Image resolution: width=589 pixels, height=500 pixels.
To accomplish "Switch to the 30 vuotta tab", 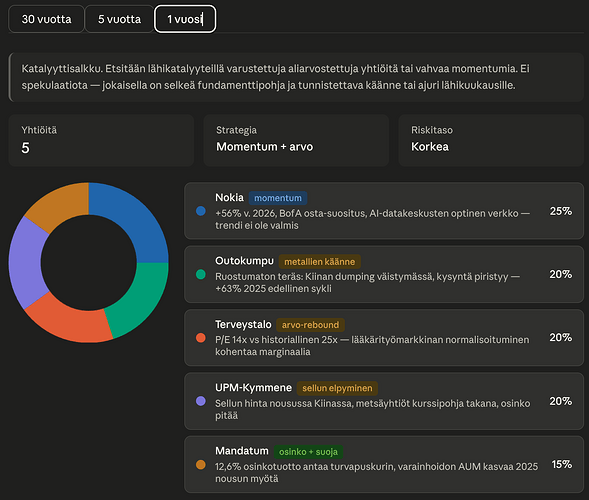I will coord(46,19).
